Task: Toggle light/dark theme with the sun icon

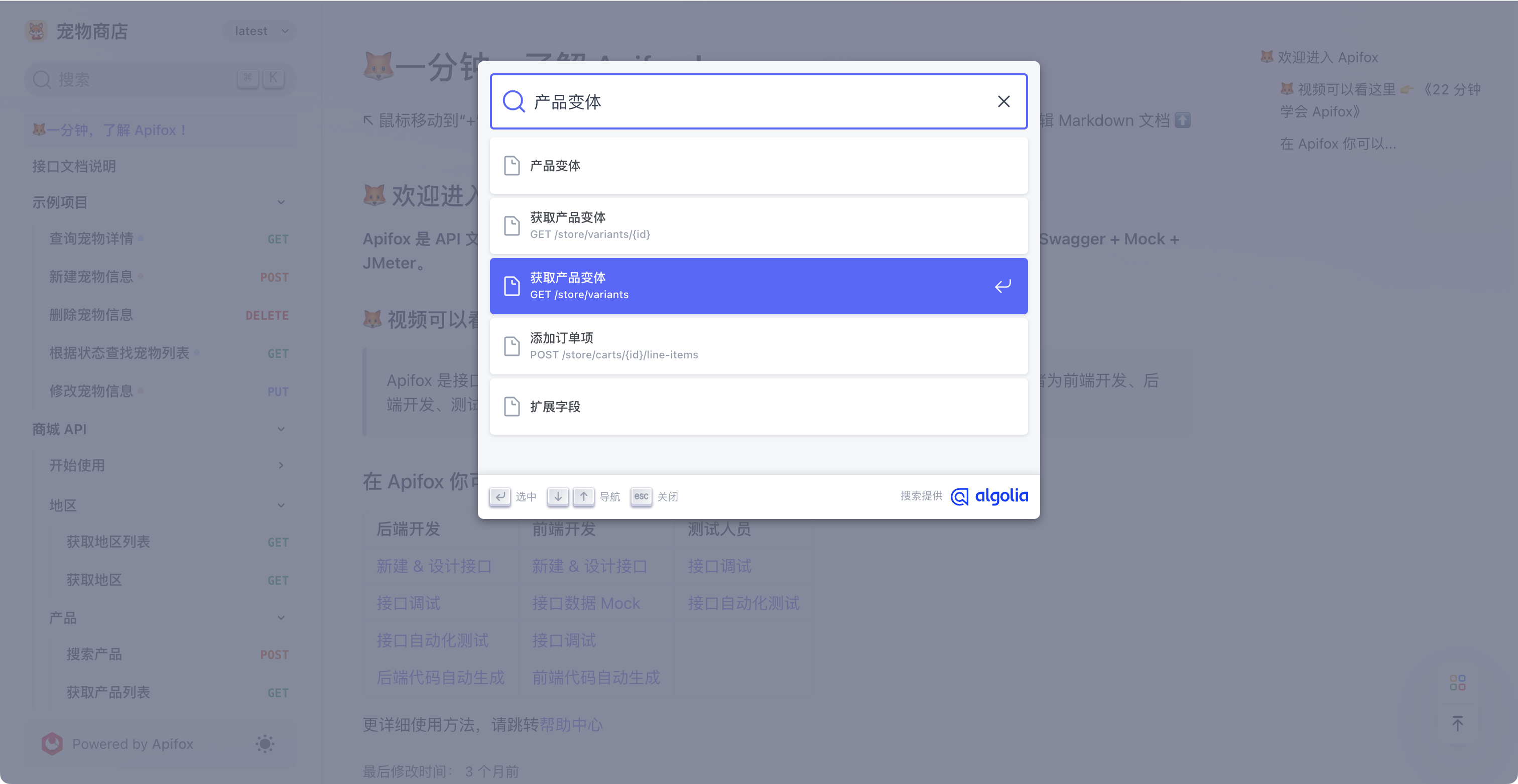Action: pos(265,744)
